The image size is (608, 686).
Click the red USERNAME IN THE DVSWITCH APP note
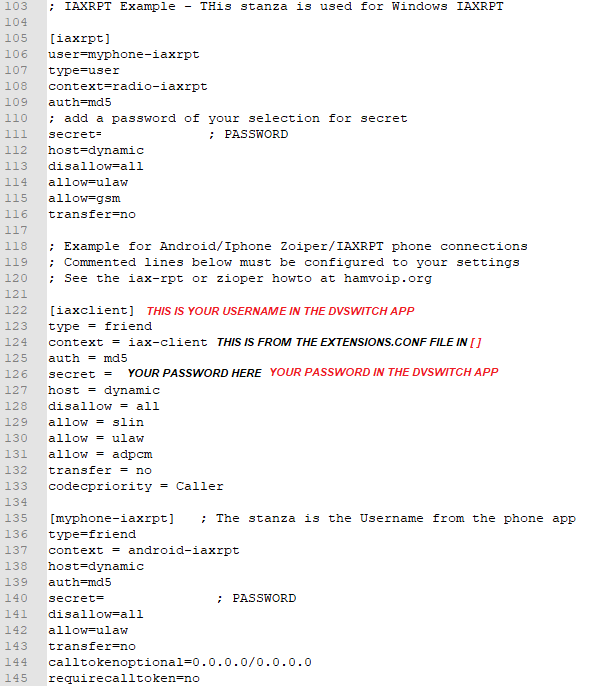coord(280,311)
